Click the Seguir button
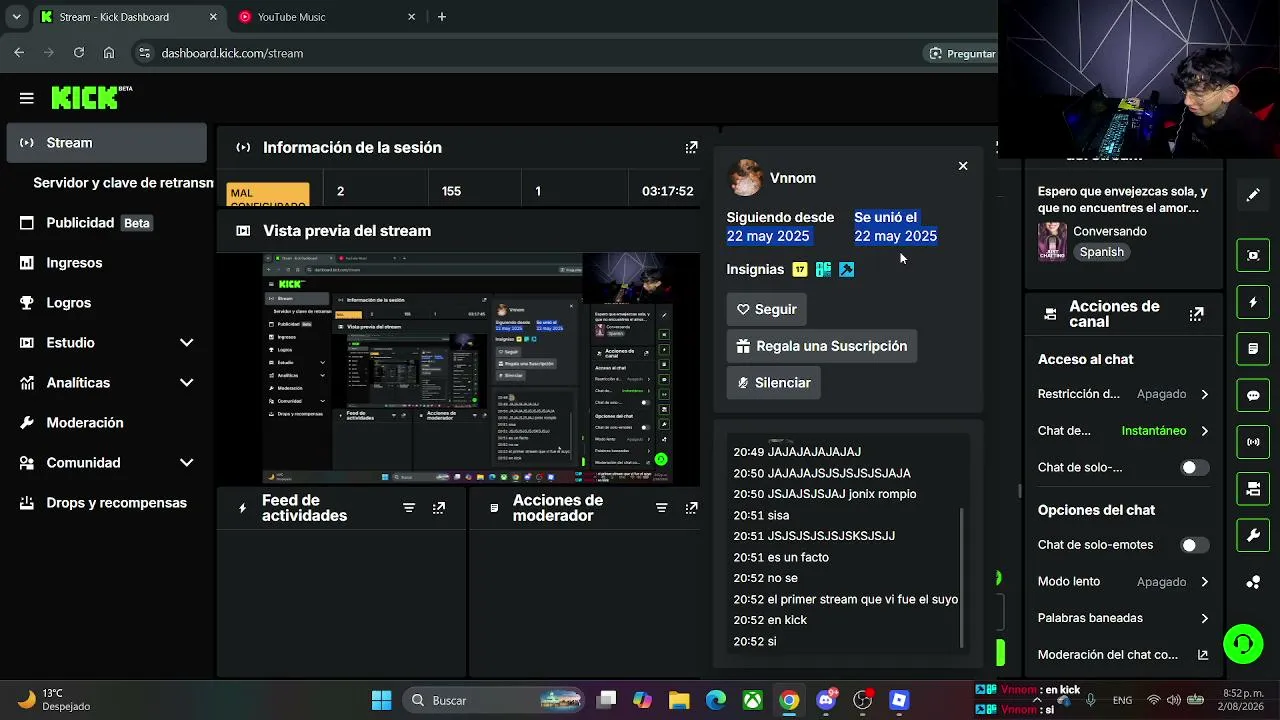Viewport: 1280px width, 720px height. pos(767,310)
